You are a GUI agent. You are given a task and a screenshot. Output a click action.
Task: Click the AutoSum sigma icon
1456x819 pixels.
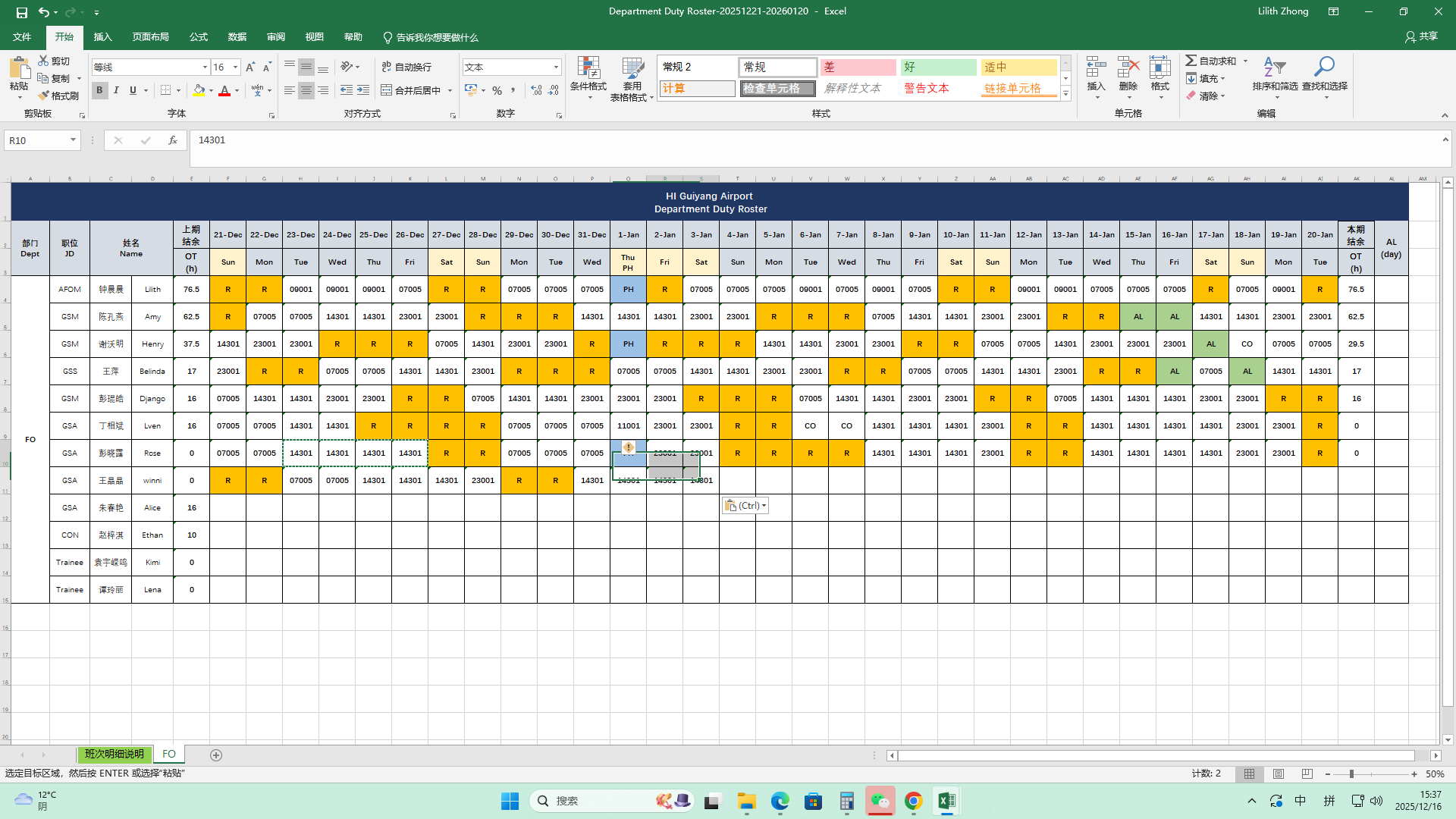point(1191,61)
